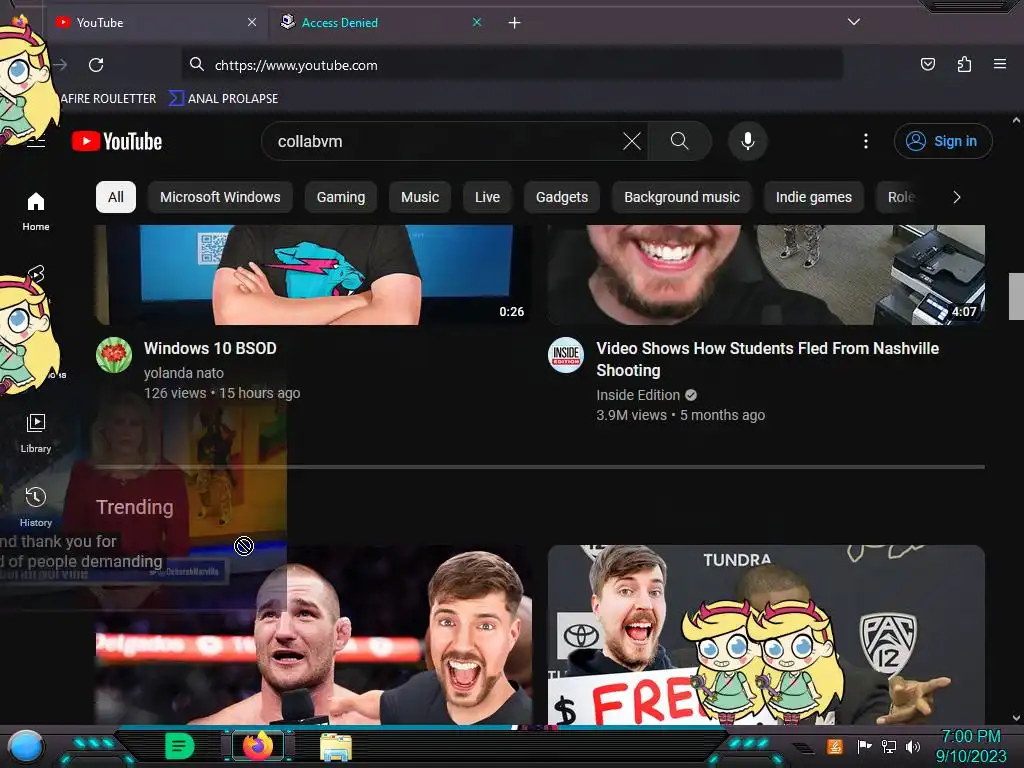Reload the page with the refresh icon

click(x=96, y=65)
